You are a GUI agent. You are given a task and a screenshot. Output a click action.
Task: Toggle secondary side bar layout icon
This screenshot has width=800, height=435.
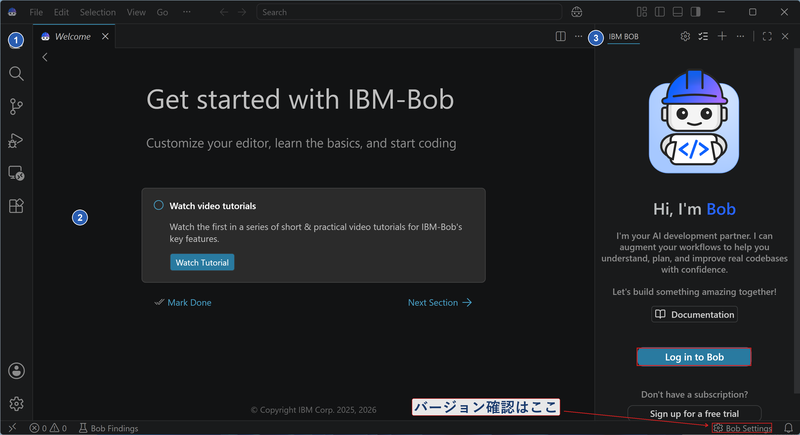pyautogui.click(x=695, y=12)
